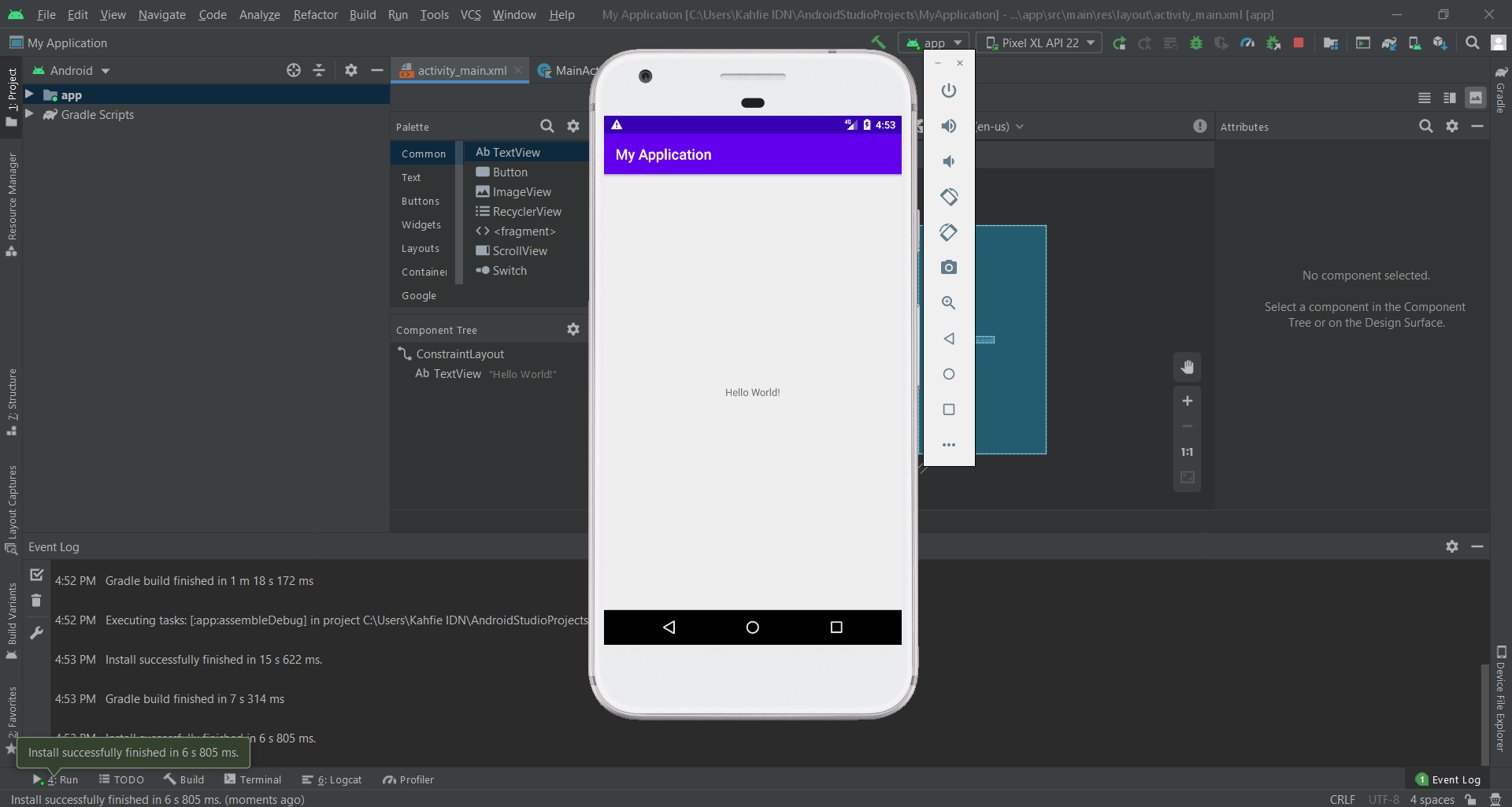Raise emulator volume
The image size is (1512, 807).
[x=949, y=126]
